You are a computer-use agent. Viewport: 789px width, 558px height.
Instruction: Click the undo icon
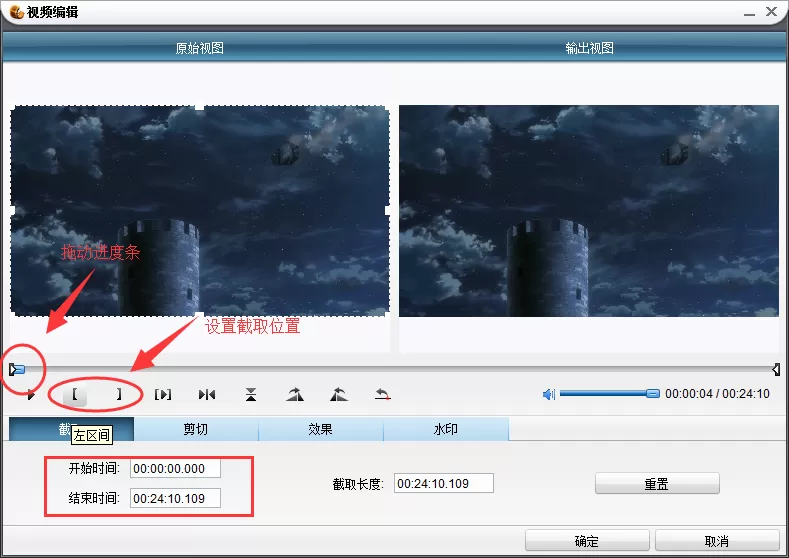tap(382, 394)
